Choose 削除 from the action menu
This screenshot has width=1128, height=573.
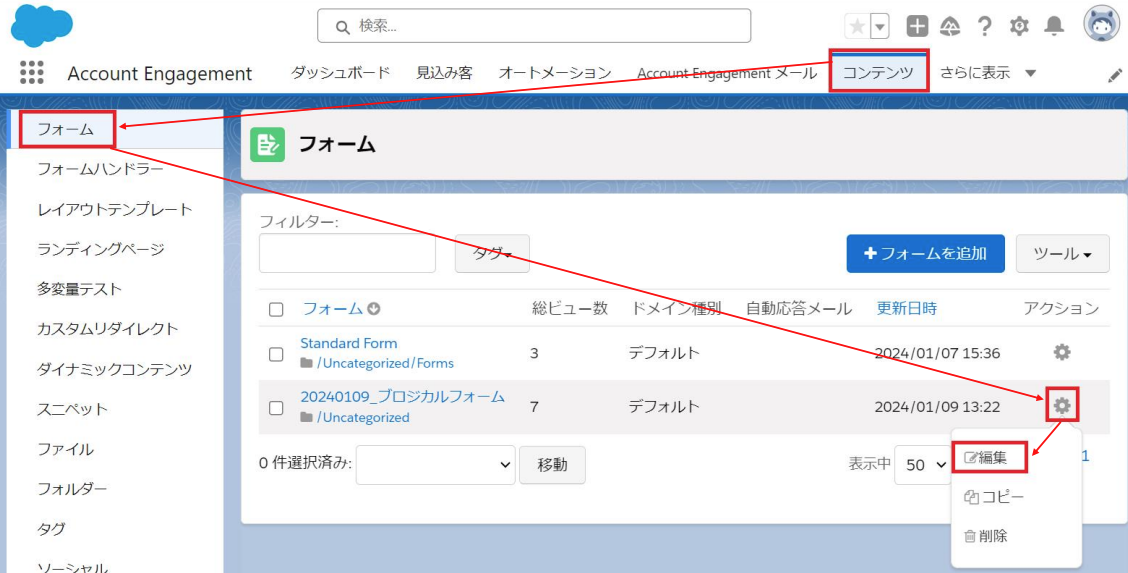click(986, 536)
